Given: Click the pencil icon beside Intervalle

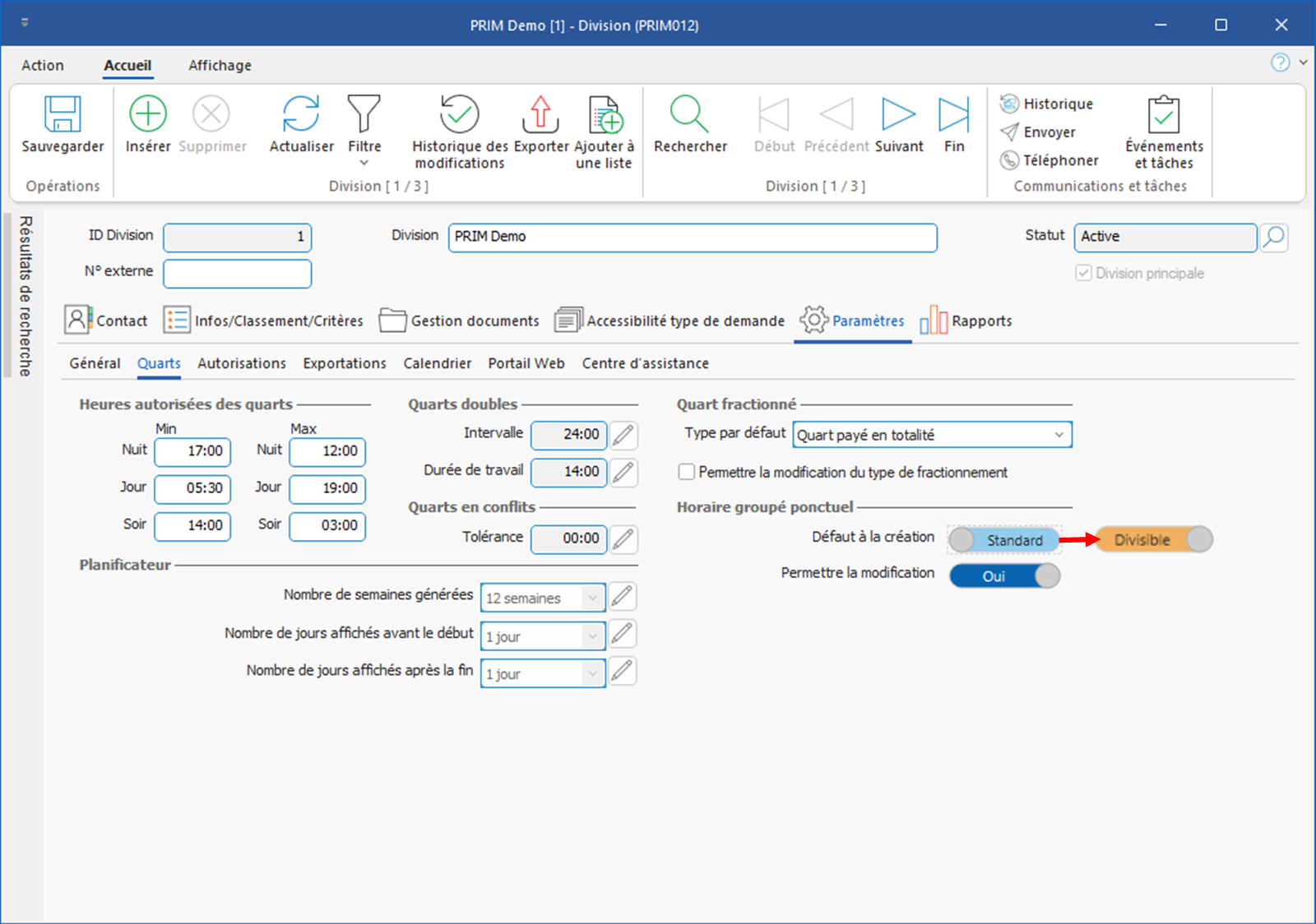Looking at the screenshot, I should (623, 435).
